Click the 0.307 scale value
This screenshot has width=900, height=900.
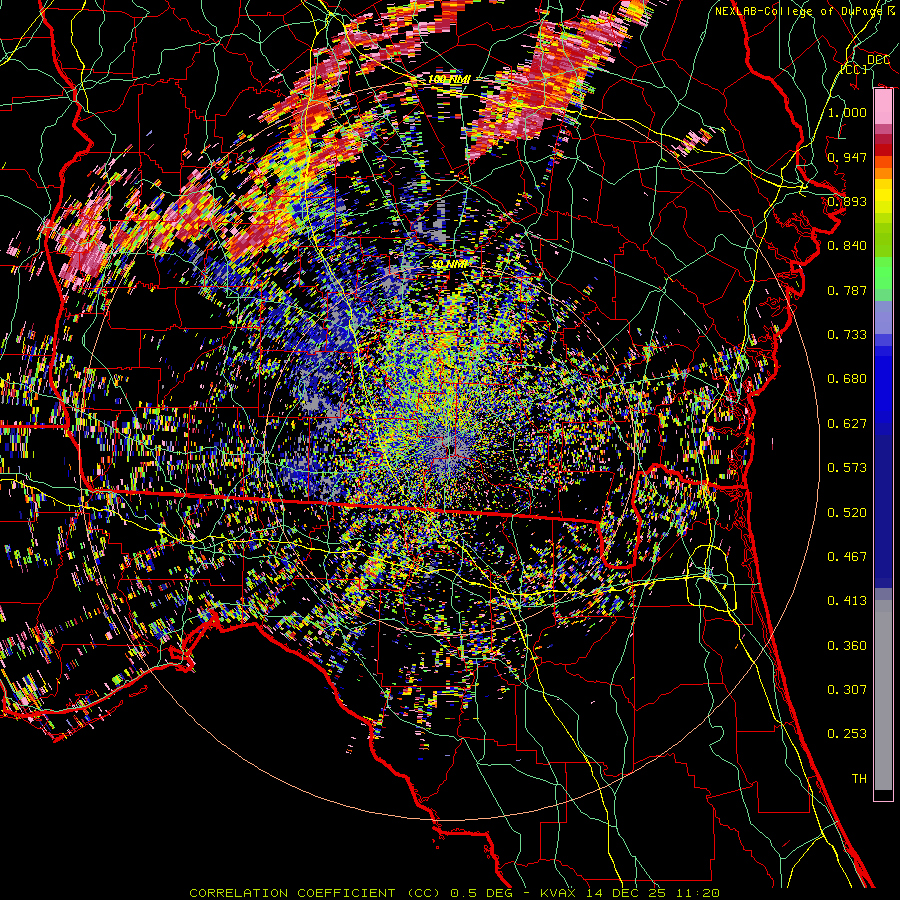coord(847,690)
